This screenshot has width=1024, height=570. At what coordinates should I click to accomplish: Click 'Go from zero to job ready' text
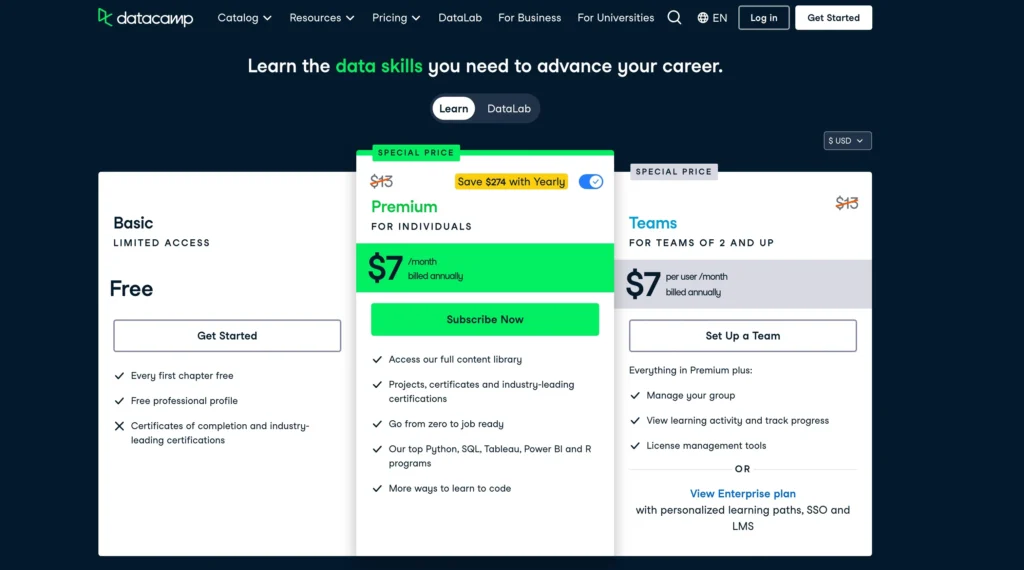(x=446, y=424)
